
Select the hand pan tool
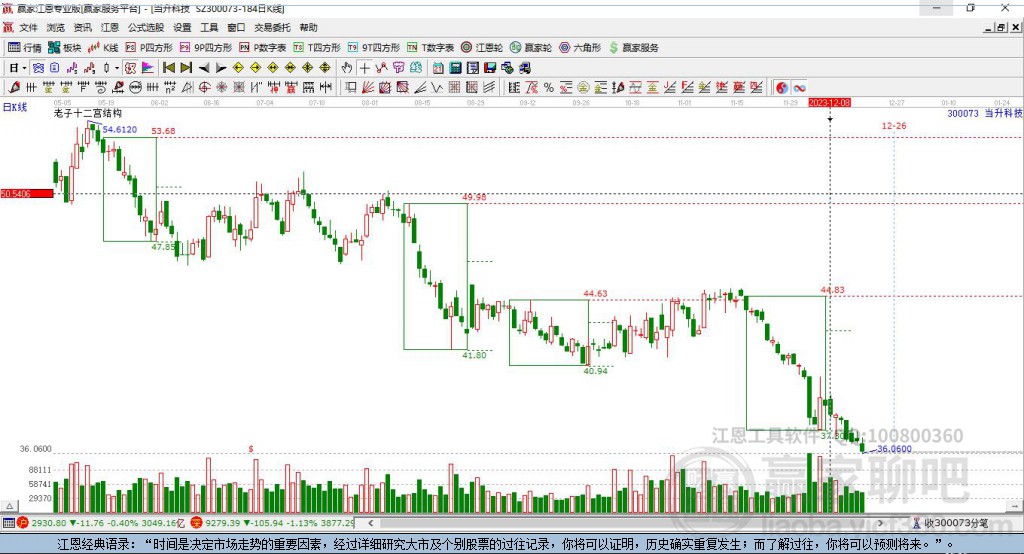pyautogui.click(x=347, y=68)
